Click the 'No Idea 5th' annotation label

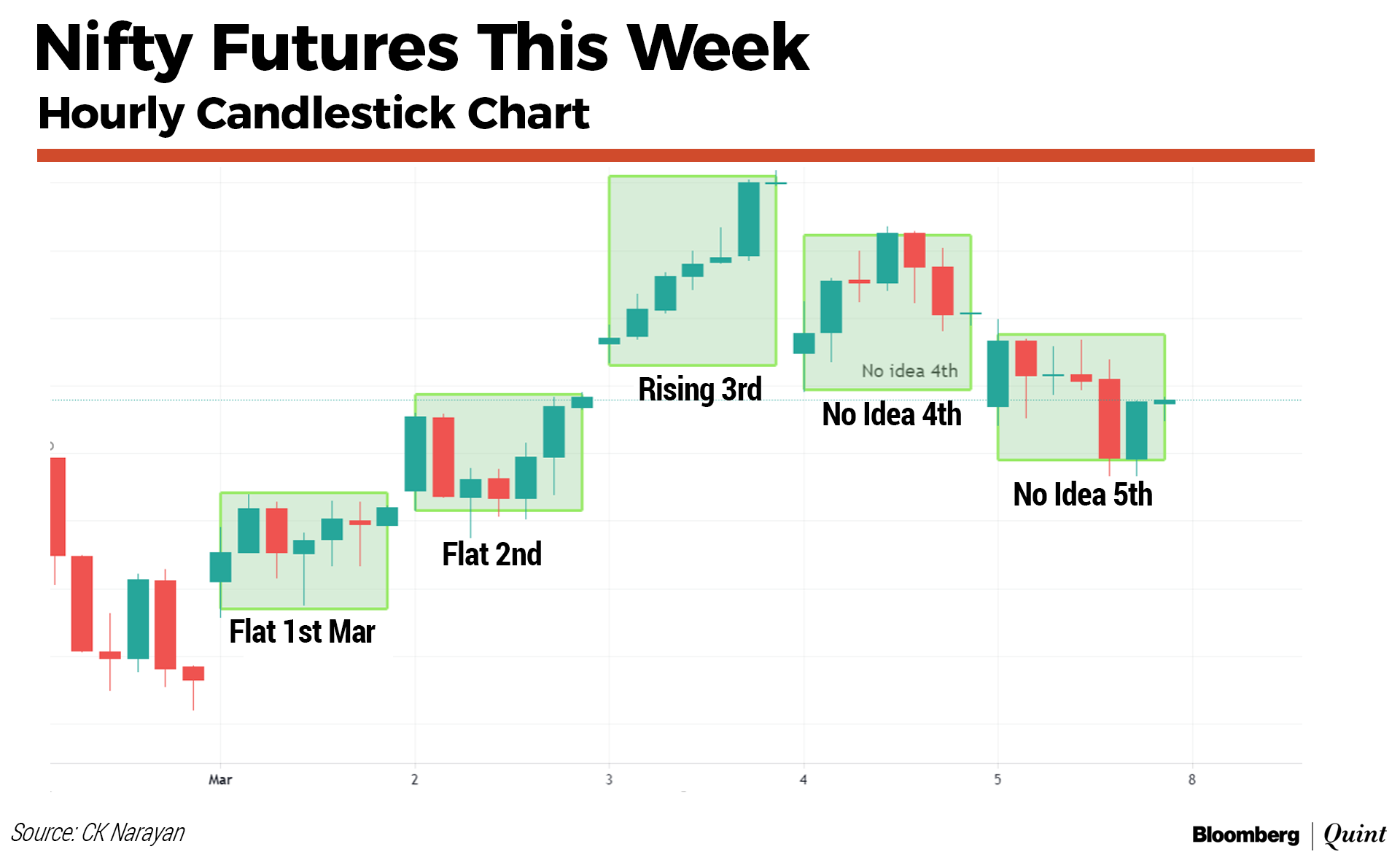pyautogui.click(x=1083, y=495)
